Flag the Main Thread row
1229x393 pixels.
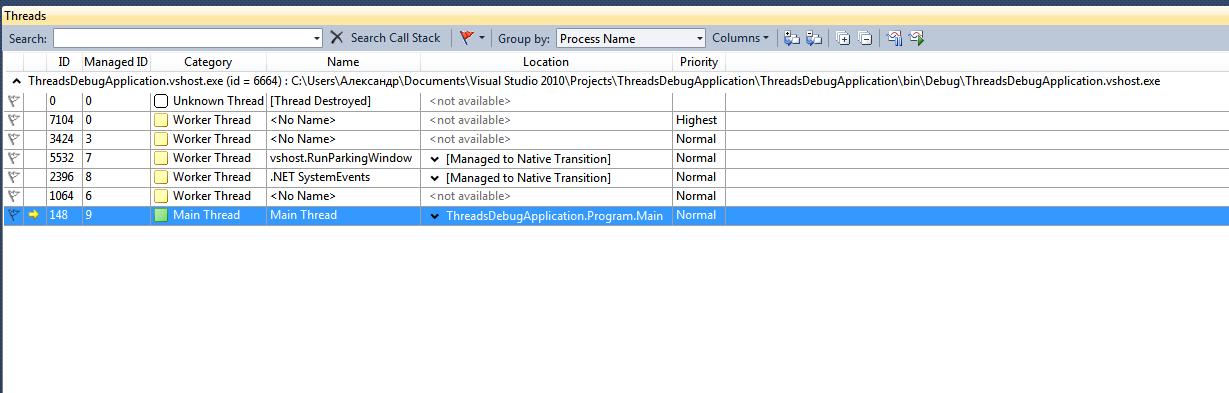(x=14, y=215)
